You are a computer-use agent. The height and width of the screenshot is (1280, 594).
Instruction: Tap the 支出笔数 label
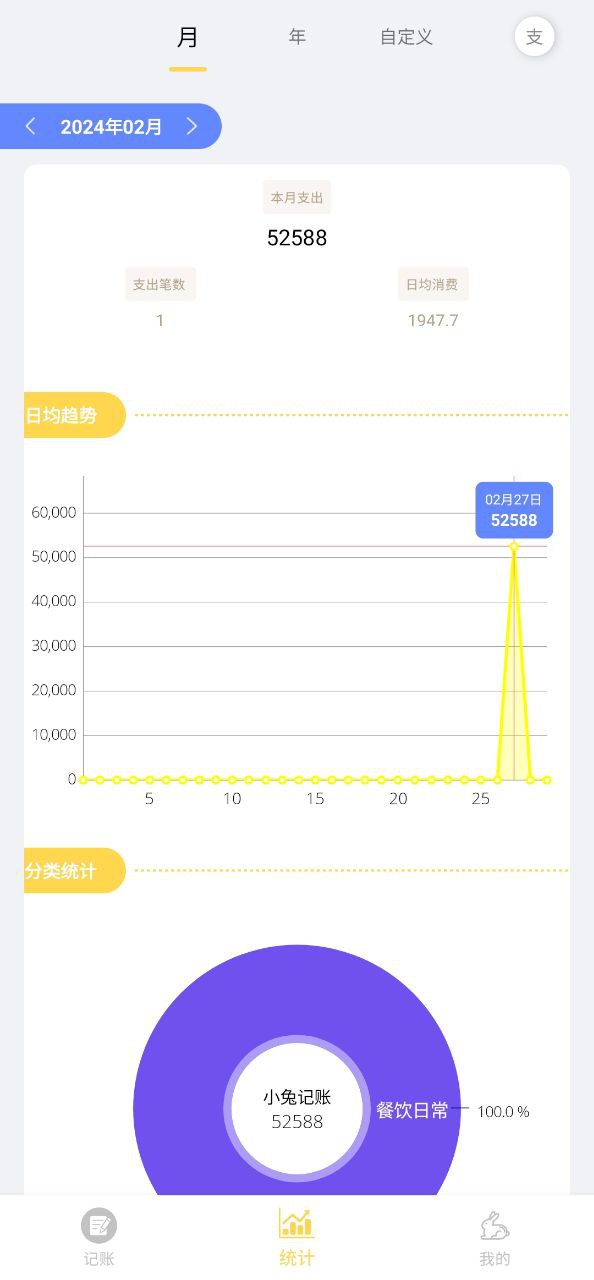160,284
